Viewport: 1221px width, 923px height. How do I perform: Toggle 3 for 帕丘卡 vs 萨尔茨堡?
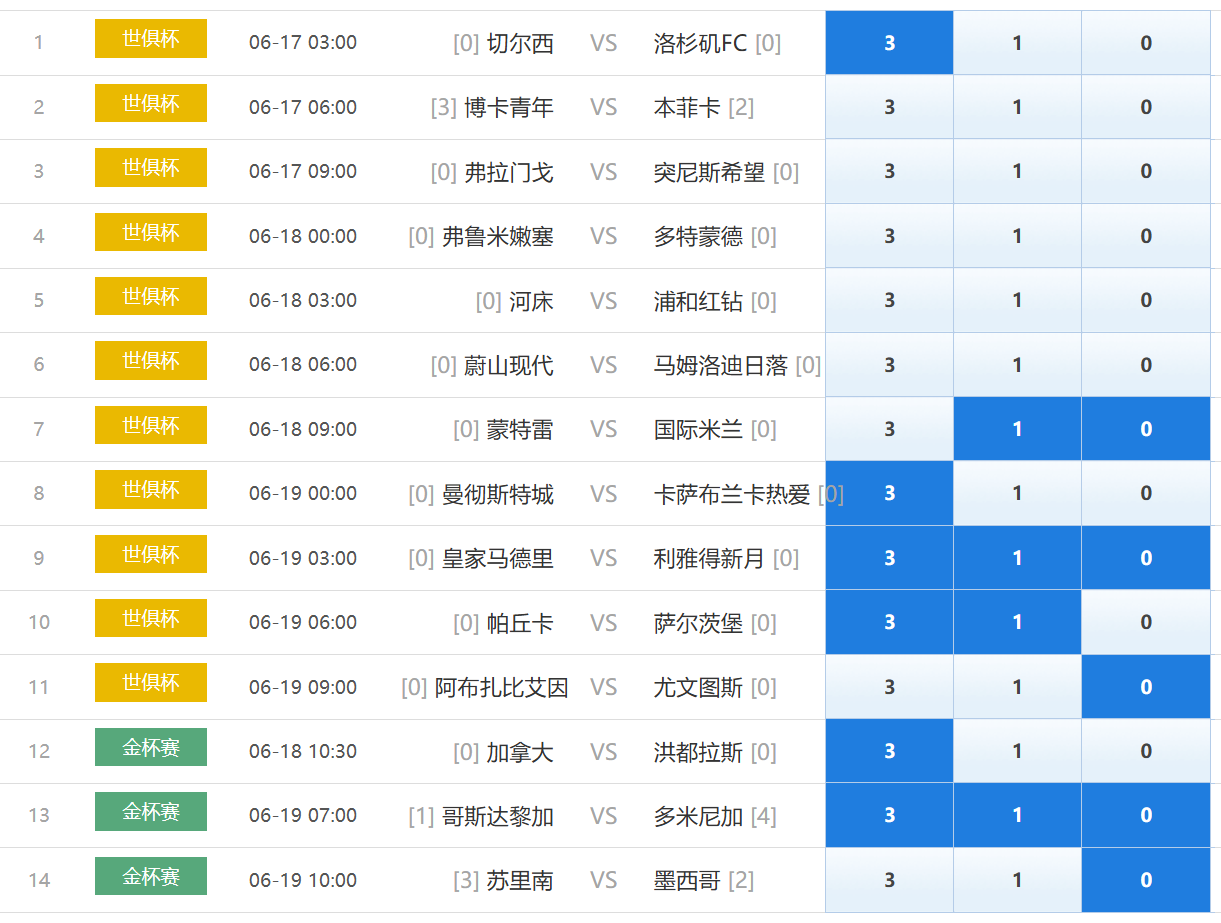click(889, 622)
